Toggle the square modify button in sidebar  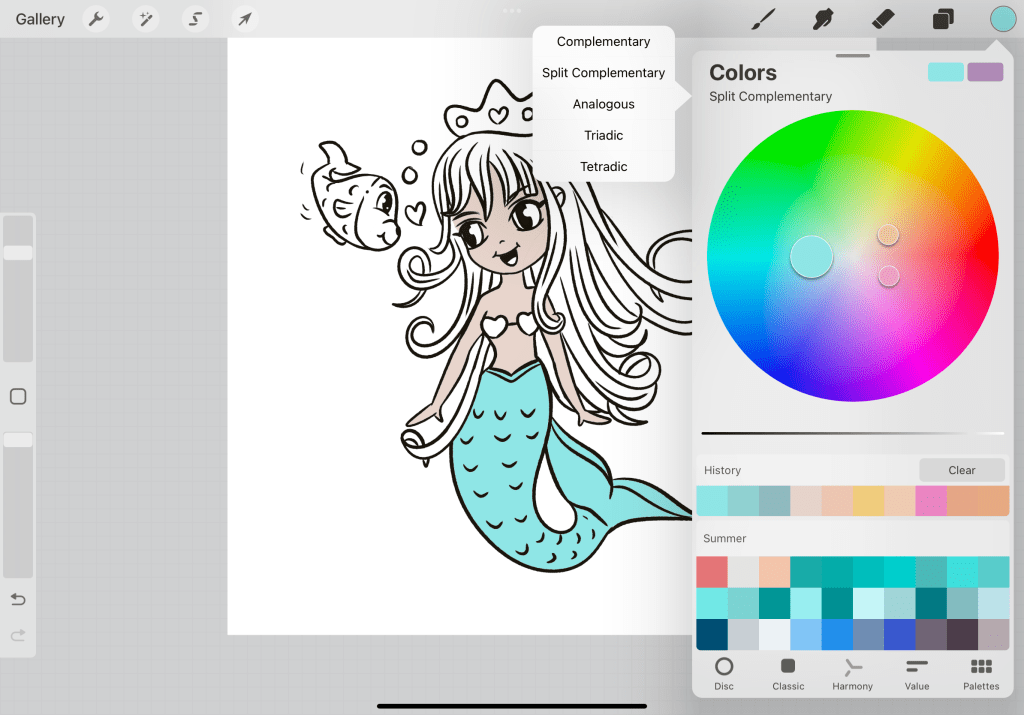point(18,397)
